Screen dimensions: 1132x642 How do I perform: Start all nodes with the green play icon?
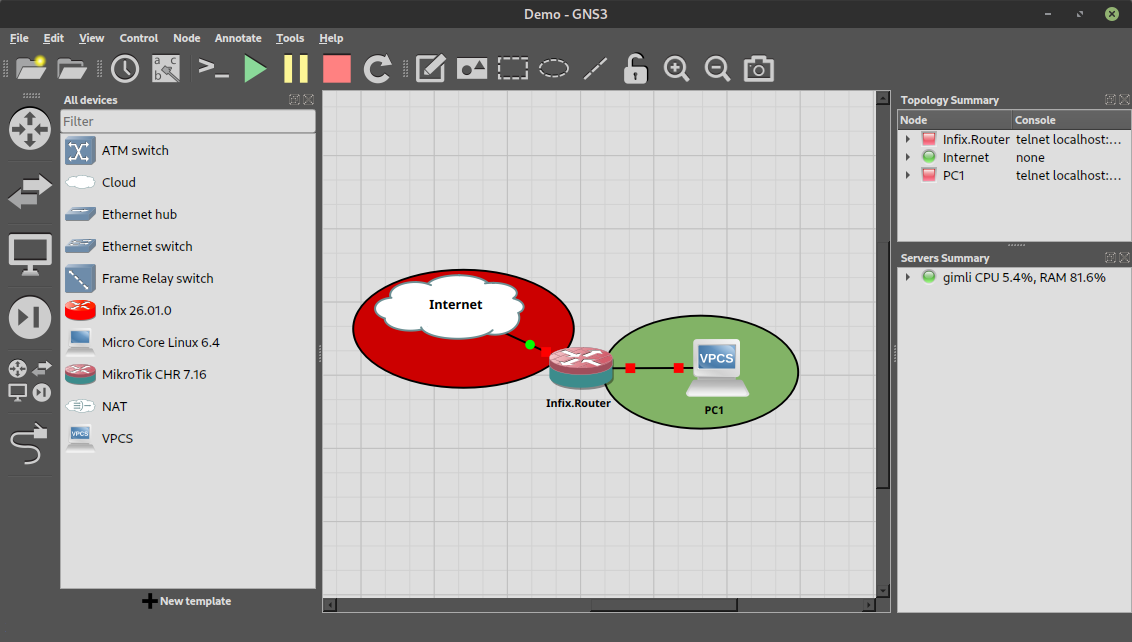[x=256, y=69]
